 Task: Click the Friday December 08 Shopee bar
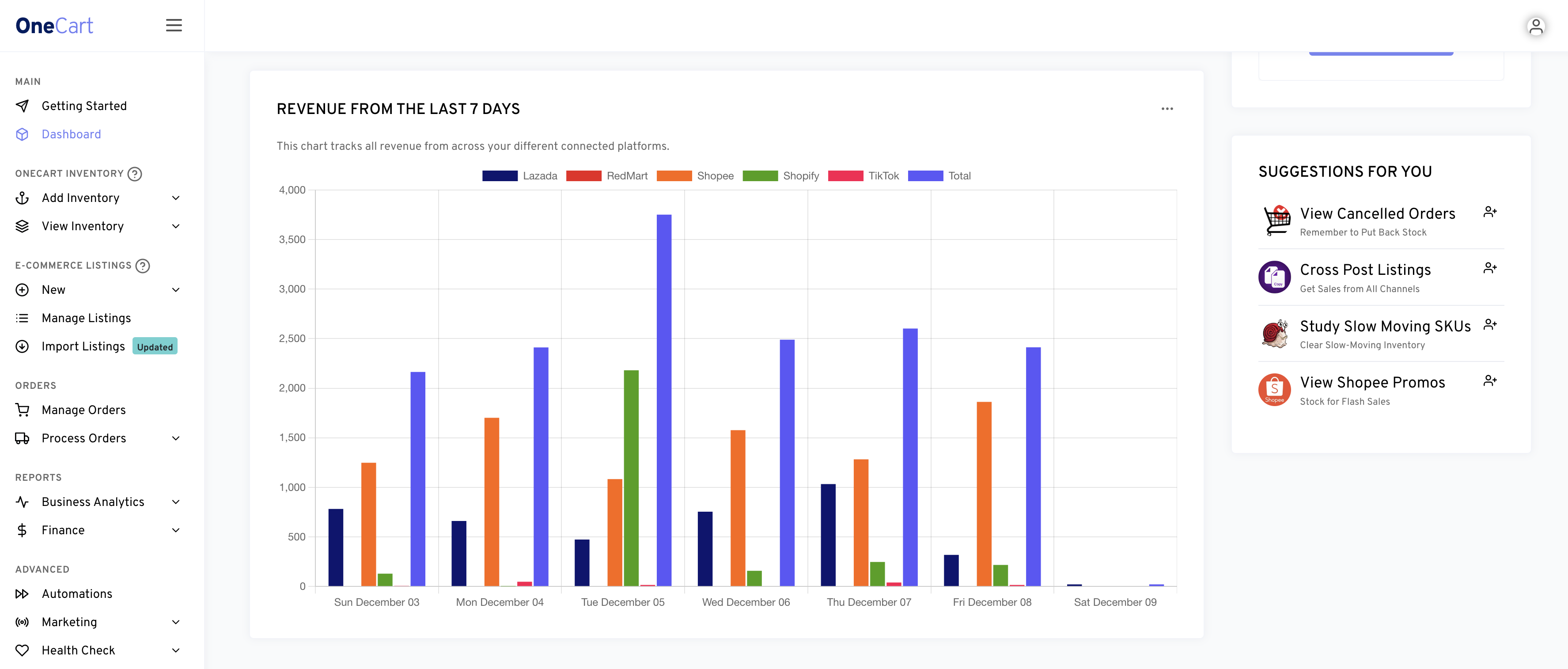[984, 494]
